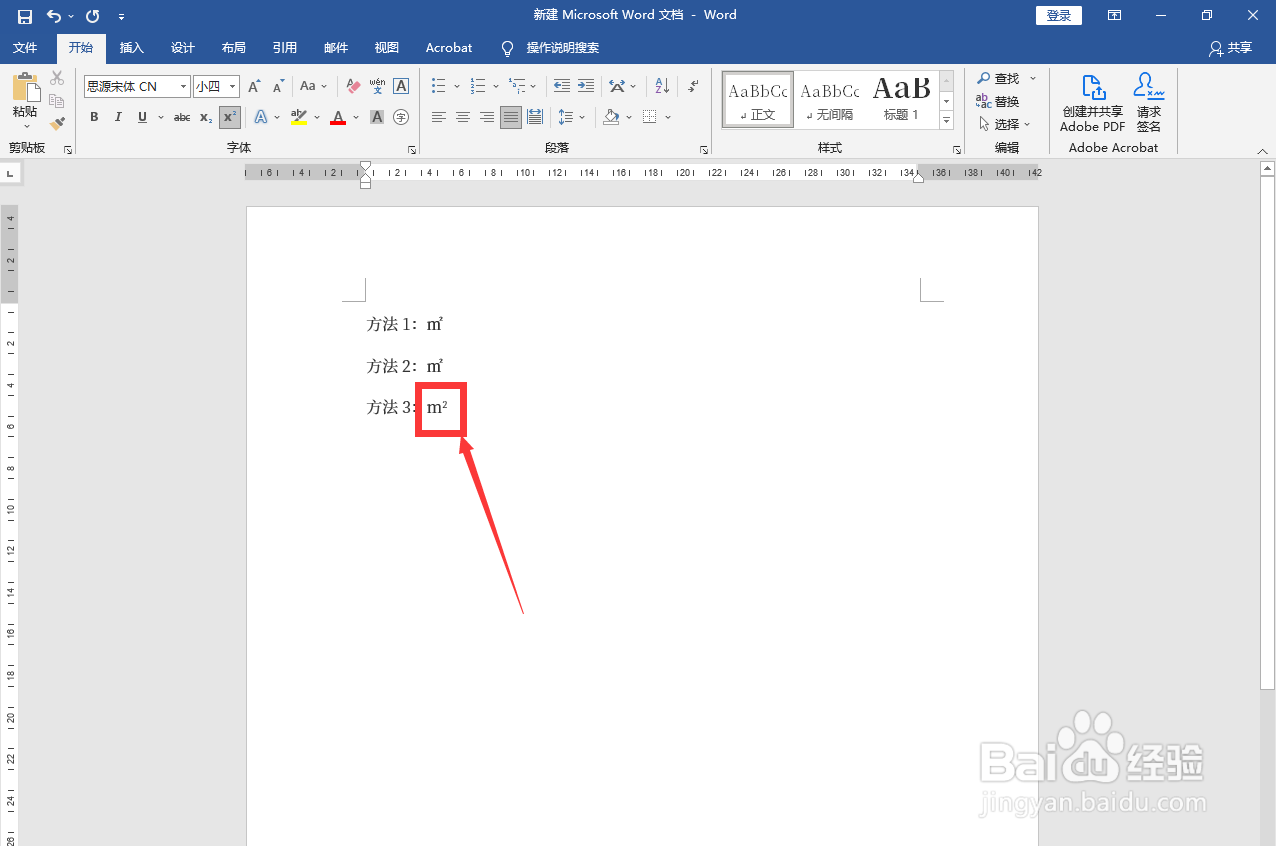Viewport: 1276px width, 846px height.
Task: Click Create and Share Adobe PDF
Action: click(x=1093, y=102)
